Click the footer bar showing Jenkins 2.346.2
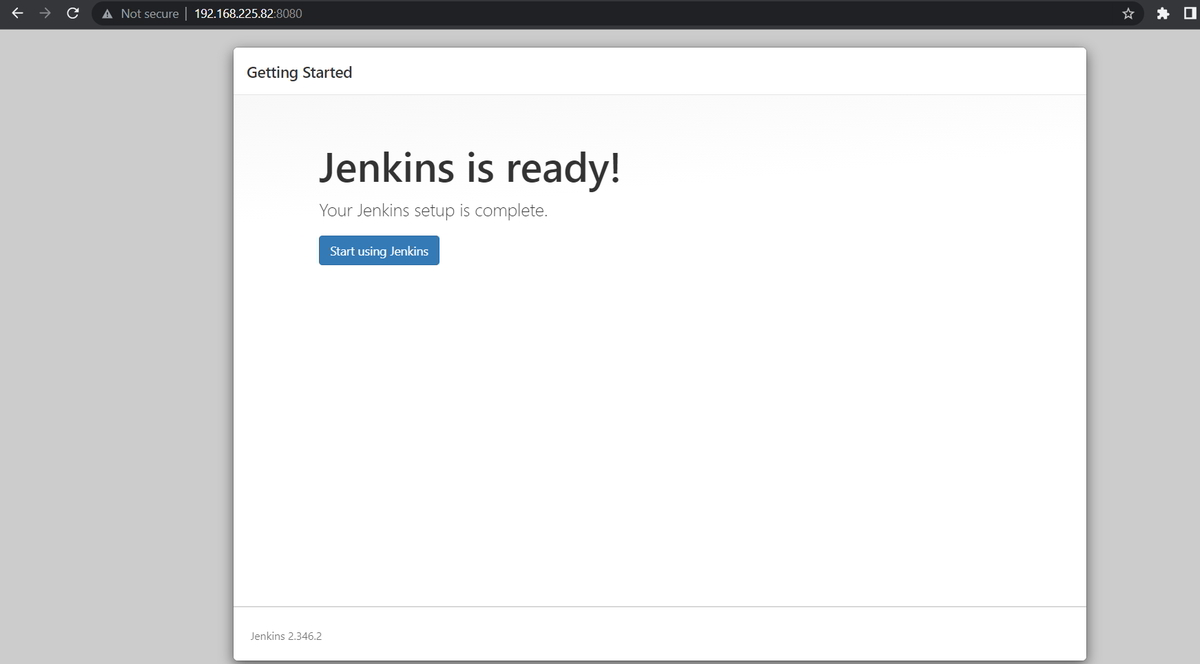Image resolution: width=1200 pixels, height=664 pixels. (660, 635)
